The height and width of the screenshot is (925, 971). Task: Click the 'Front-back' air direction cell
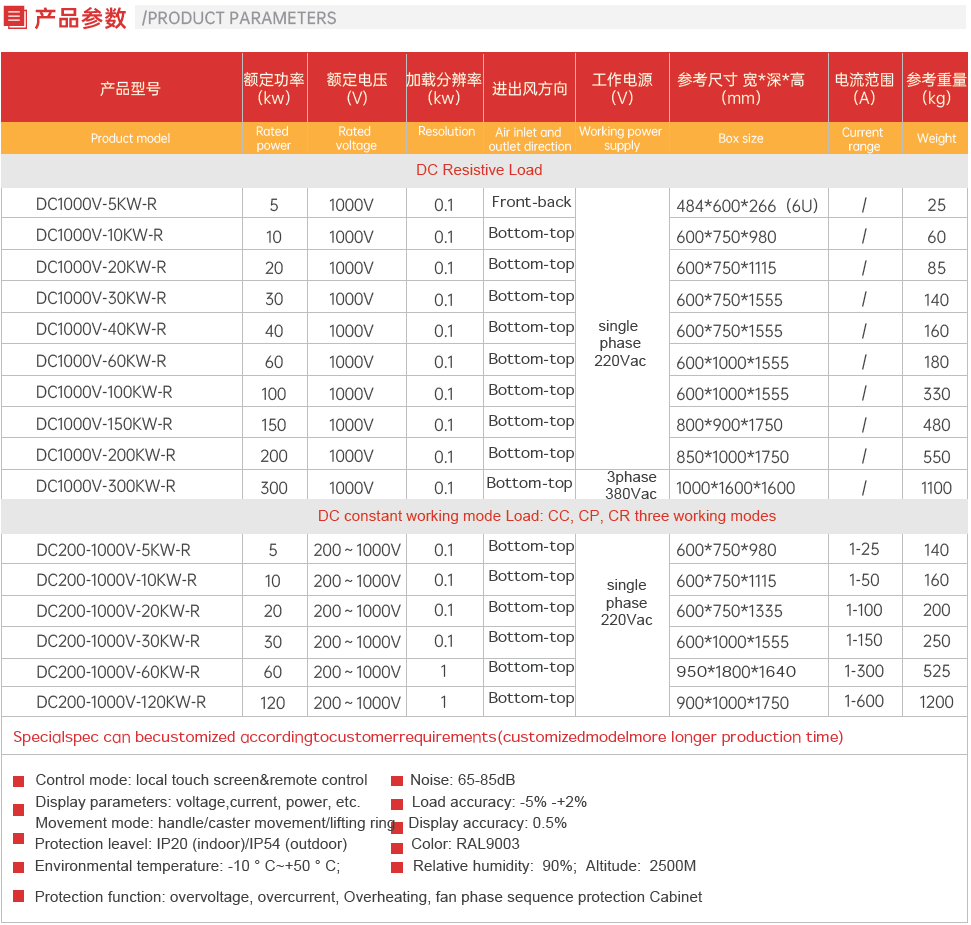point(531,202)
